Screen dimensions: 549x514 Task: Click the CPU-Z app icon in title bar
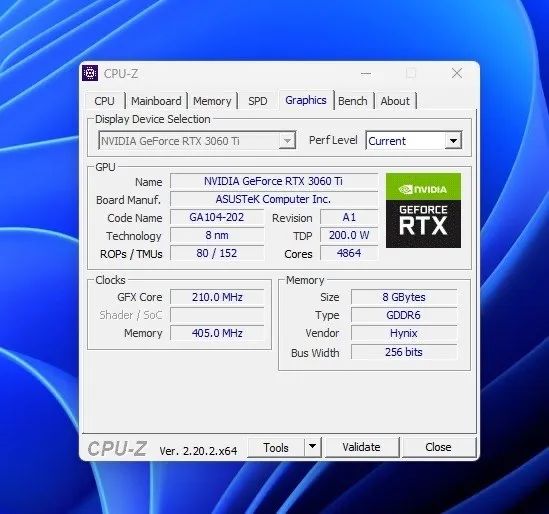click(x=90, y=73)
